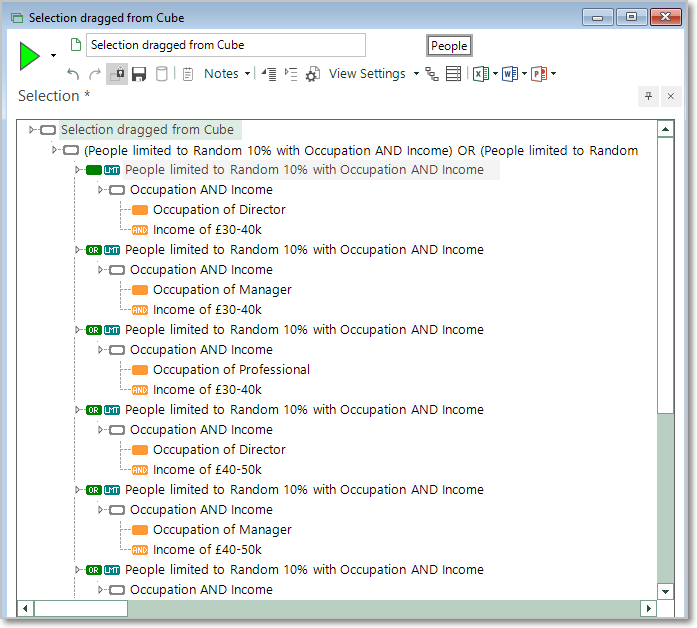Open the Word export dropdown arrow

click(x=524, y=74)
